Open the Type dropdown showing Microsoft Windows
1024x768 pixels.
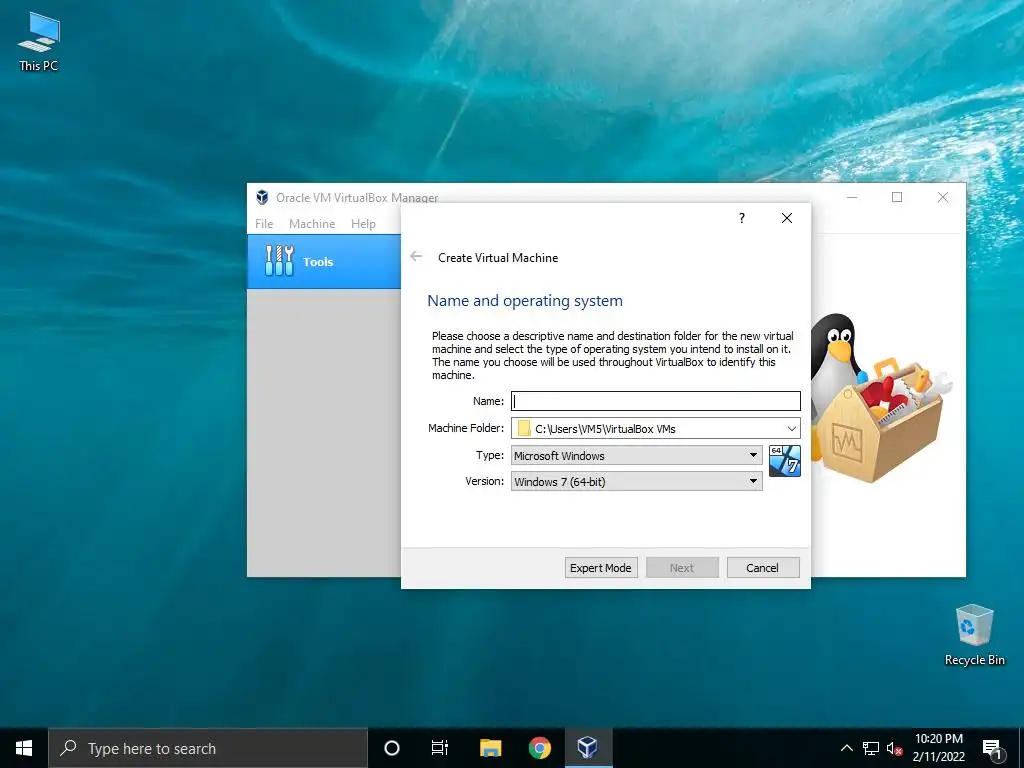tap(637, 455)
